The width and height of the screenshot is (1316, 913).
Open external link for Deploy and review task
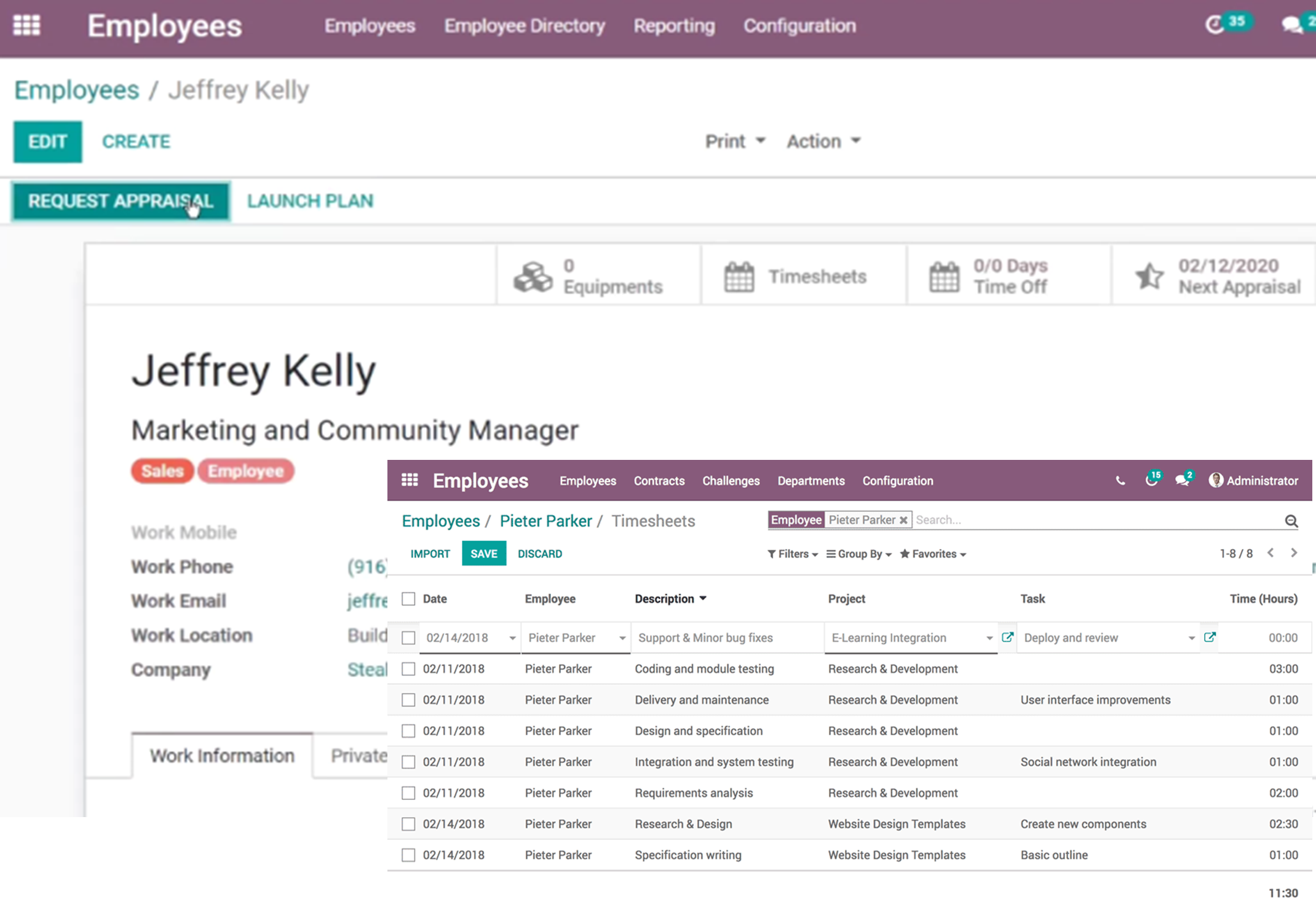(1210, 637)
